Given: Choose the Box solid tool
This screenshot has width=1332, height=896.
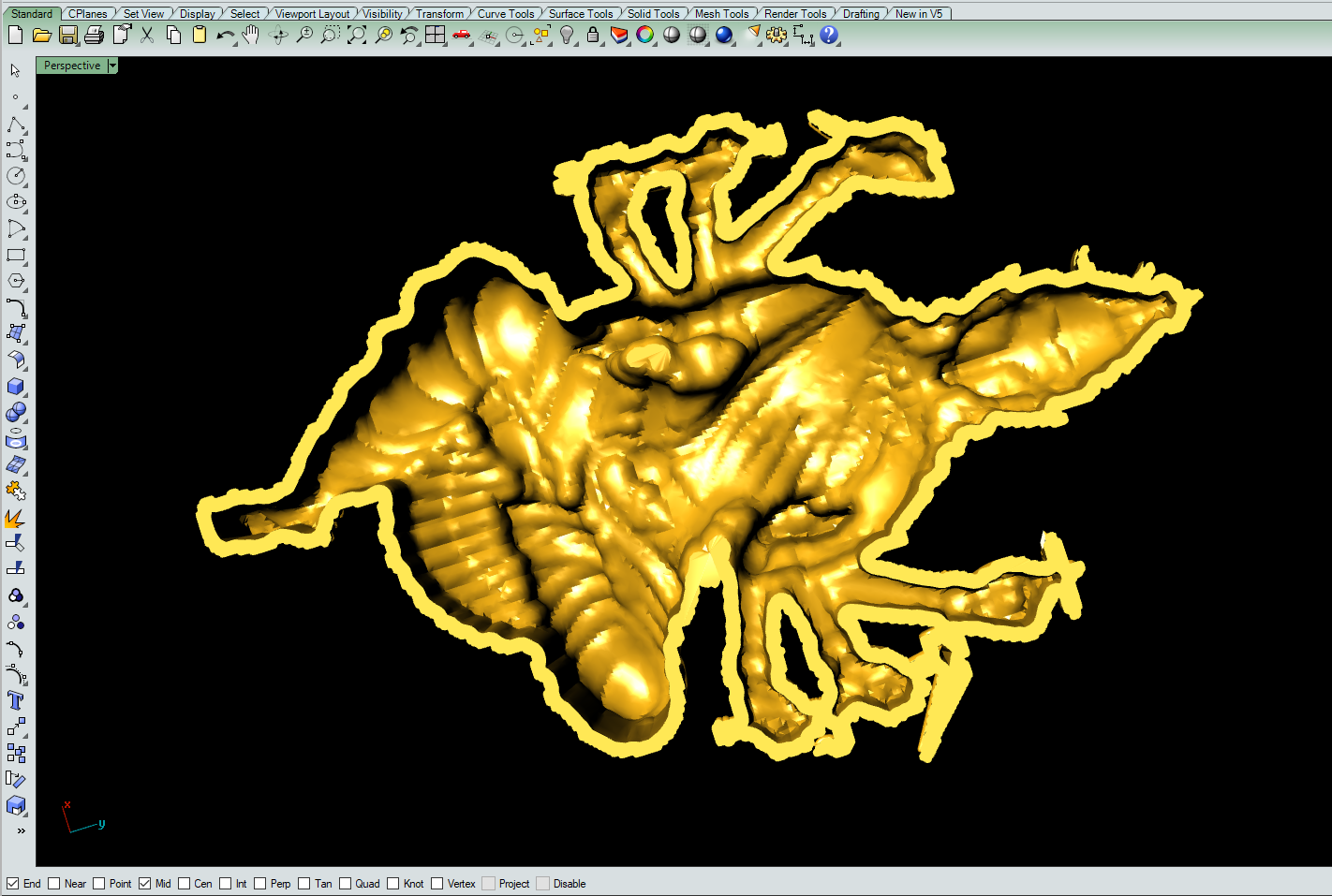Looking at the screenshot, I should (16, 386).
